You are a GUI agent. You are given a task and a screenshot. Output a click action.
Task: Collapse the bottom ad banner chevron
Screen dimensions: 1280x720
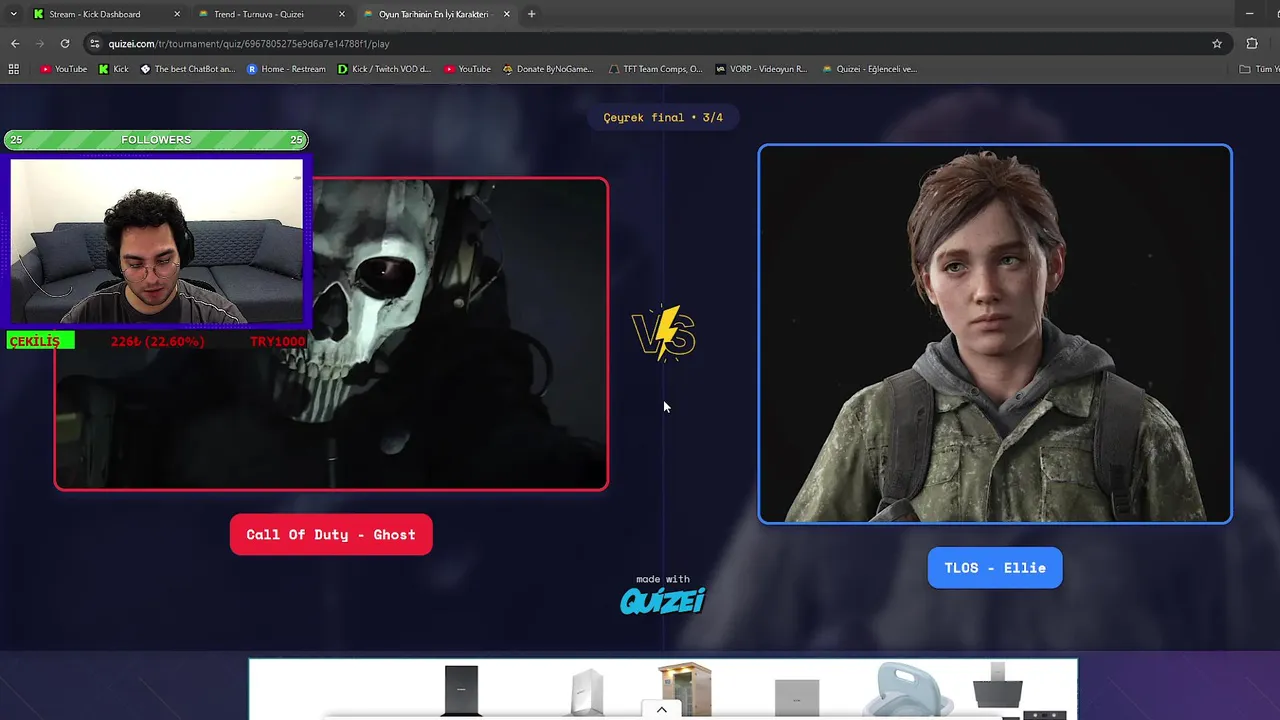pos(661,710)
